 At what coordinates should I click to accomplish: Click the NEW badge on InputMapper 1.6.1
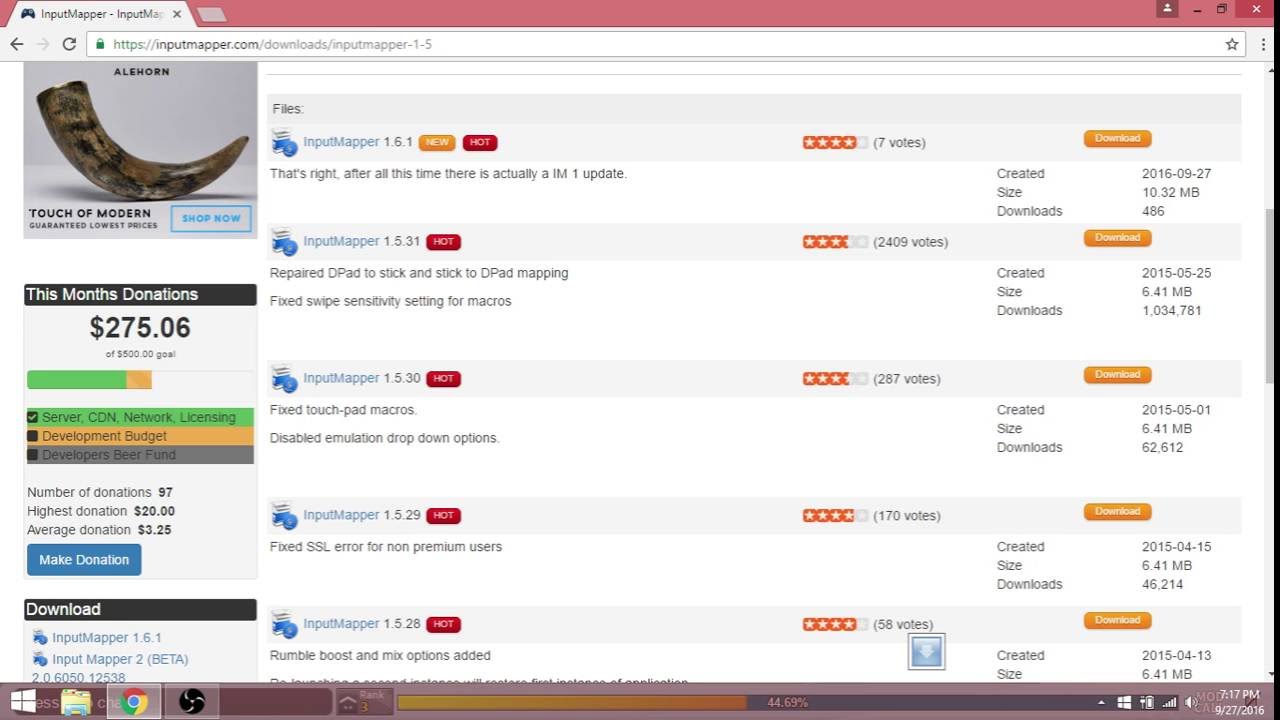(437, 142)
